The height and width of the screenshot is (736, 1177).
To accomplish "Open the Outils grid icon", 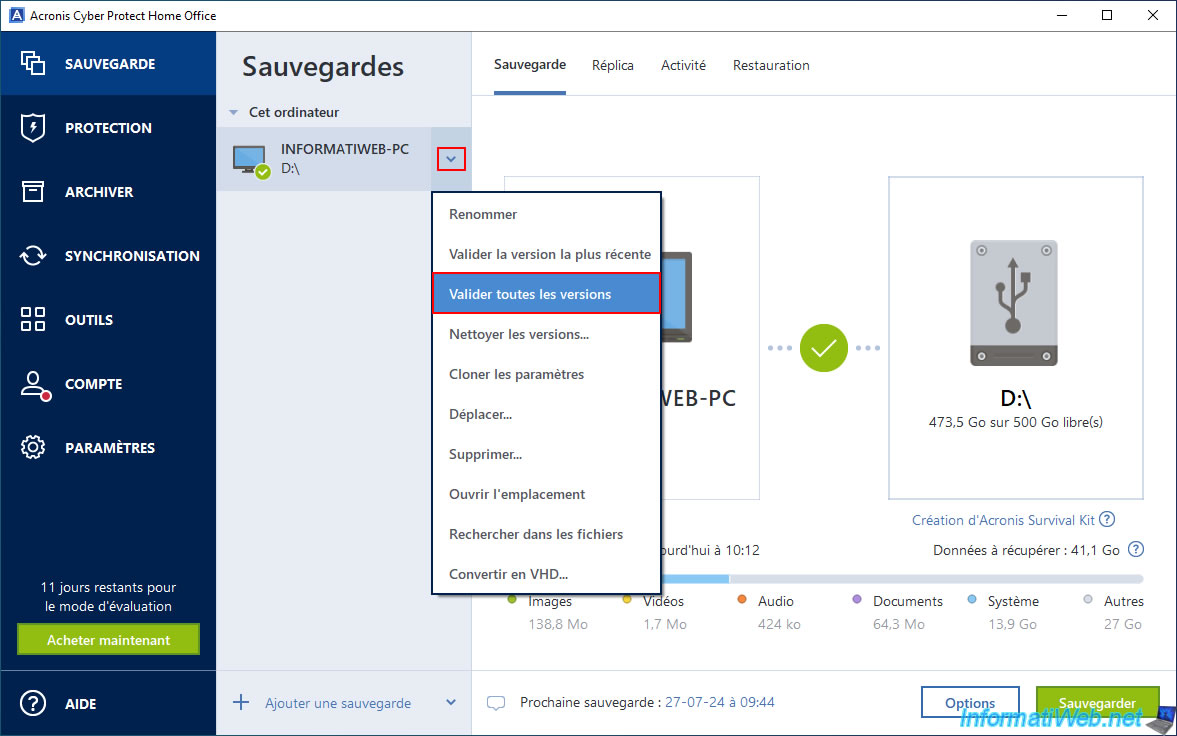I will point(33,320).
